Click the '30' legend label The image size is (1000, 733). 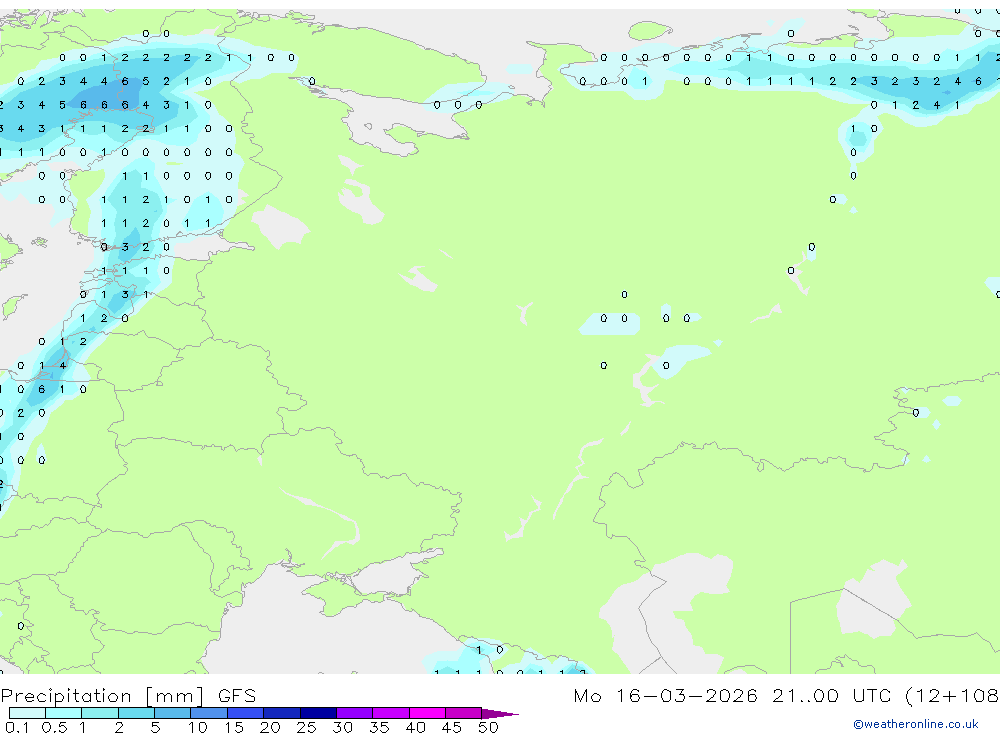coord(342,727)
